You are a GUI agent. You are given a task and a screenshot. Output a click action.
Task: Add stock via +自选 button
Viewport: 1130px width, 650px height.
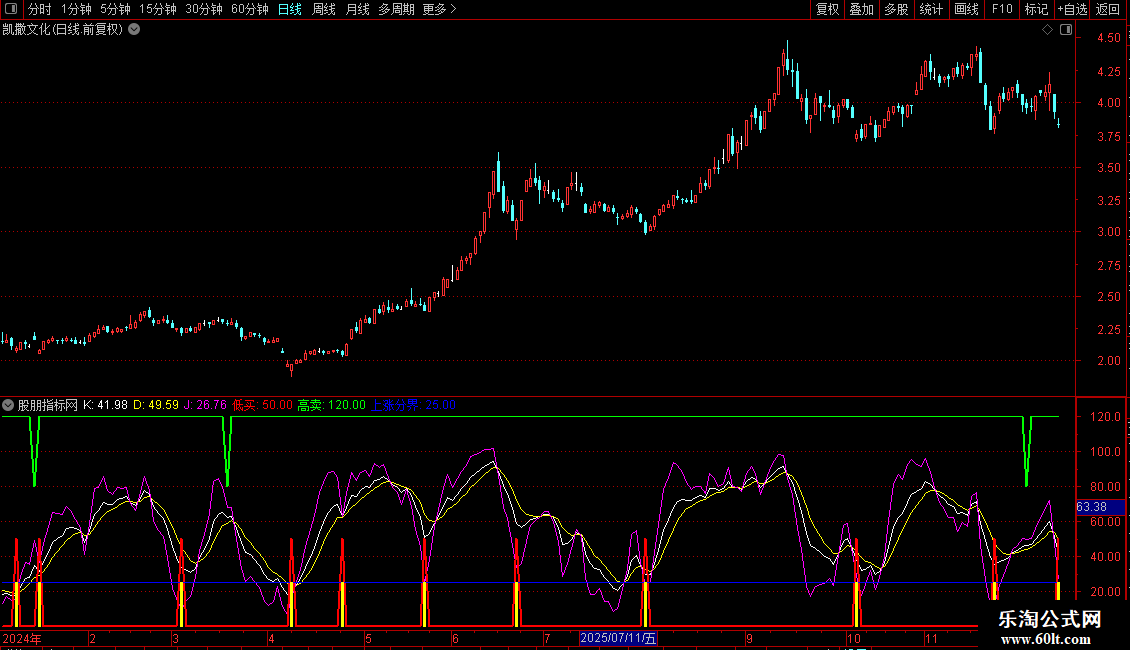click(x=1072, y=9)
